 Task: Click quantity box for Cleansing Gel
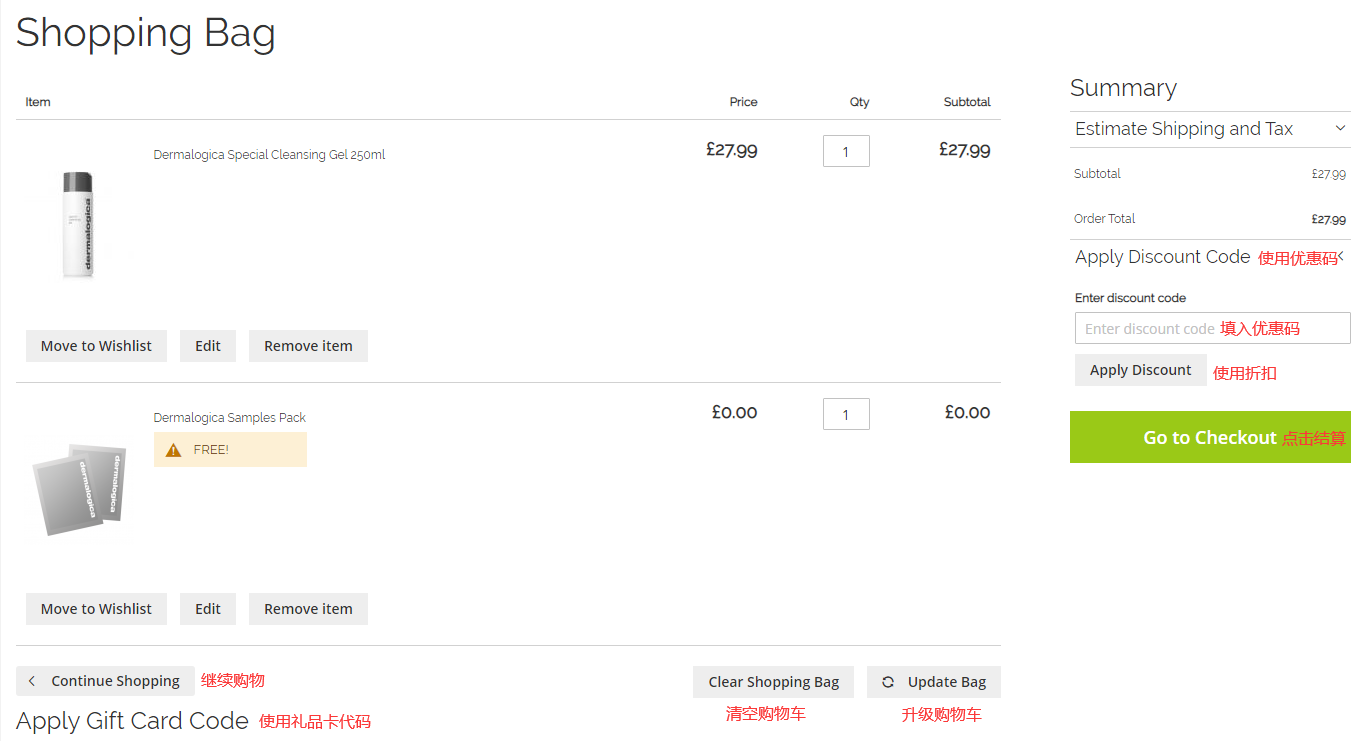click(846, 151)
